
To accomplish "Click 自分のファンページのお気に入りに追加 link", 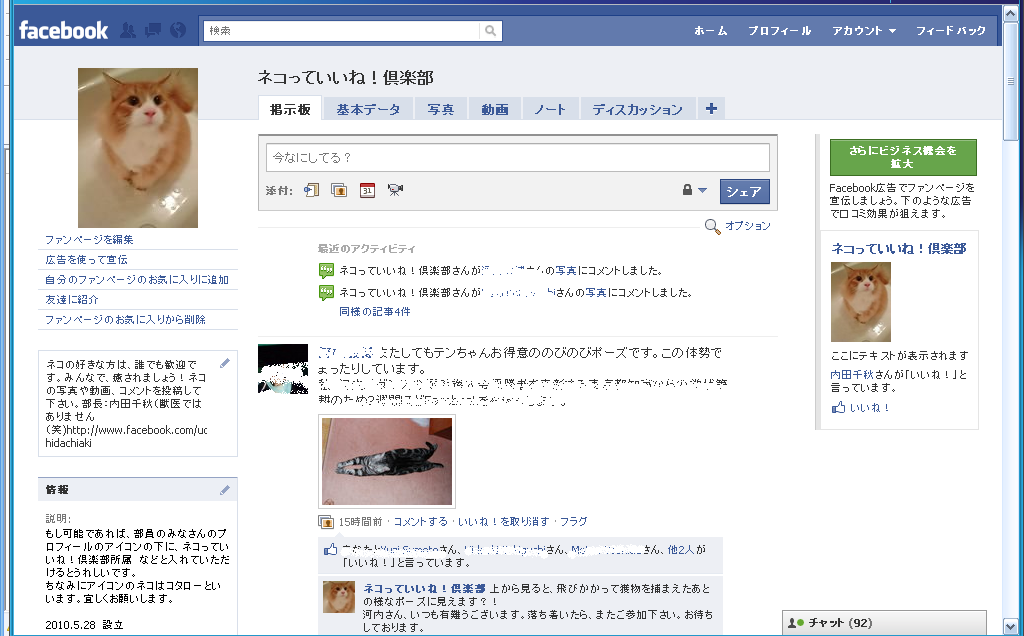I will (x=136, y=279).
